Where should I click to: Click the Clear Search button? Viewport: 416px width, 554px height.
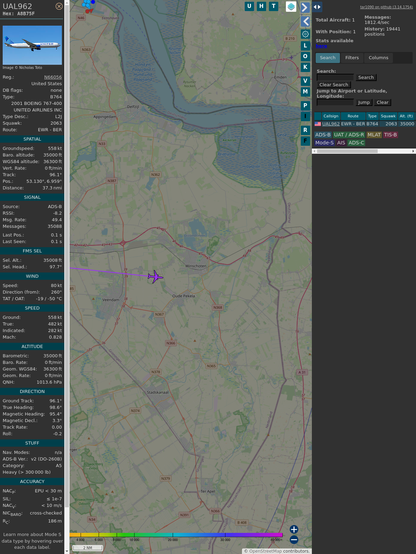click(334, 85)
